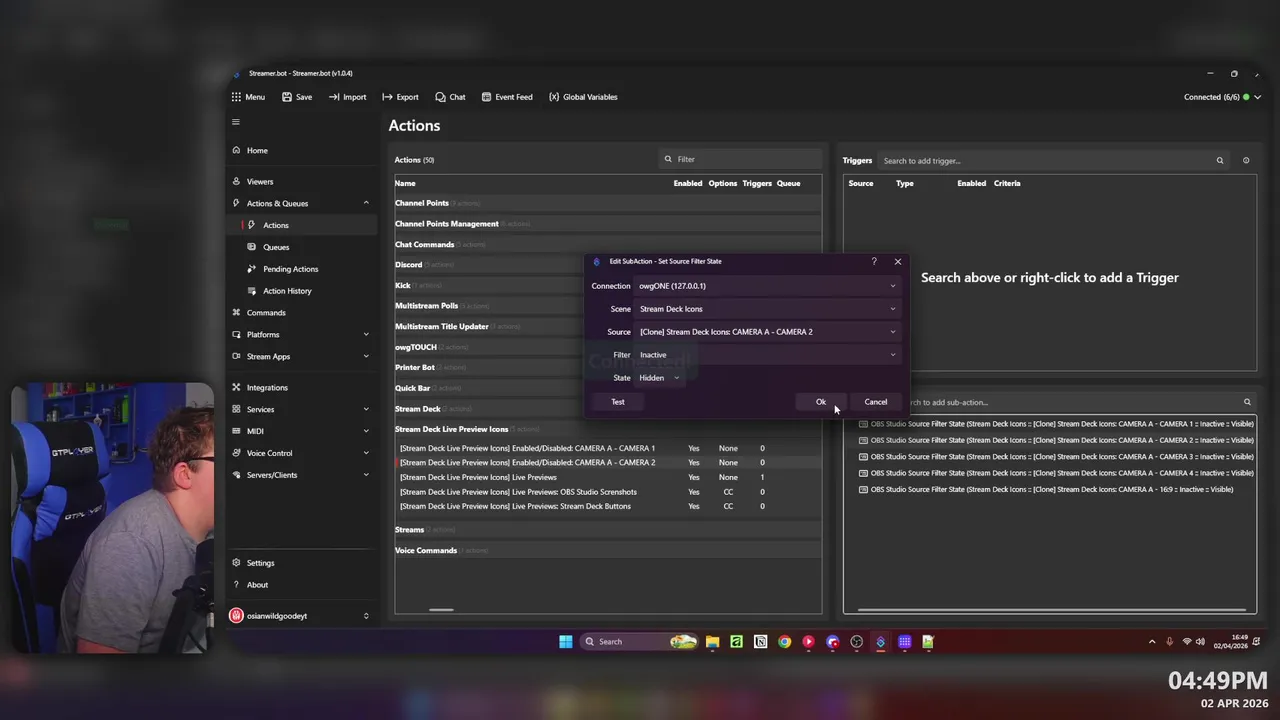Click the actions list horizontal scrollbar
This screenshot has height=720, width=1280.
[x=441, y=609]
